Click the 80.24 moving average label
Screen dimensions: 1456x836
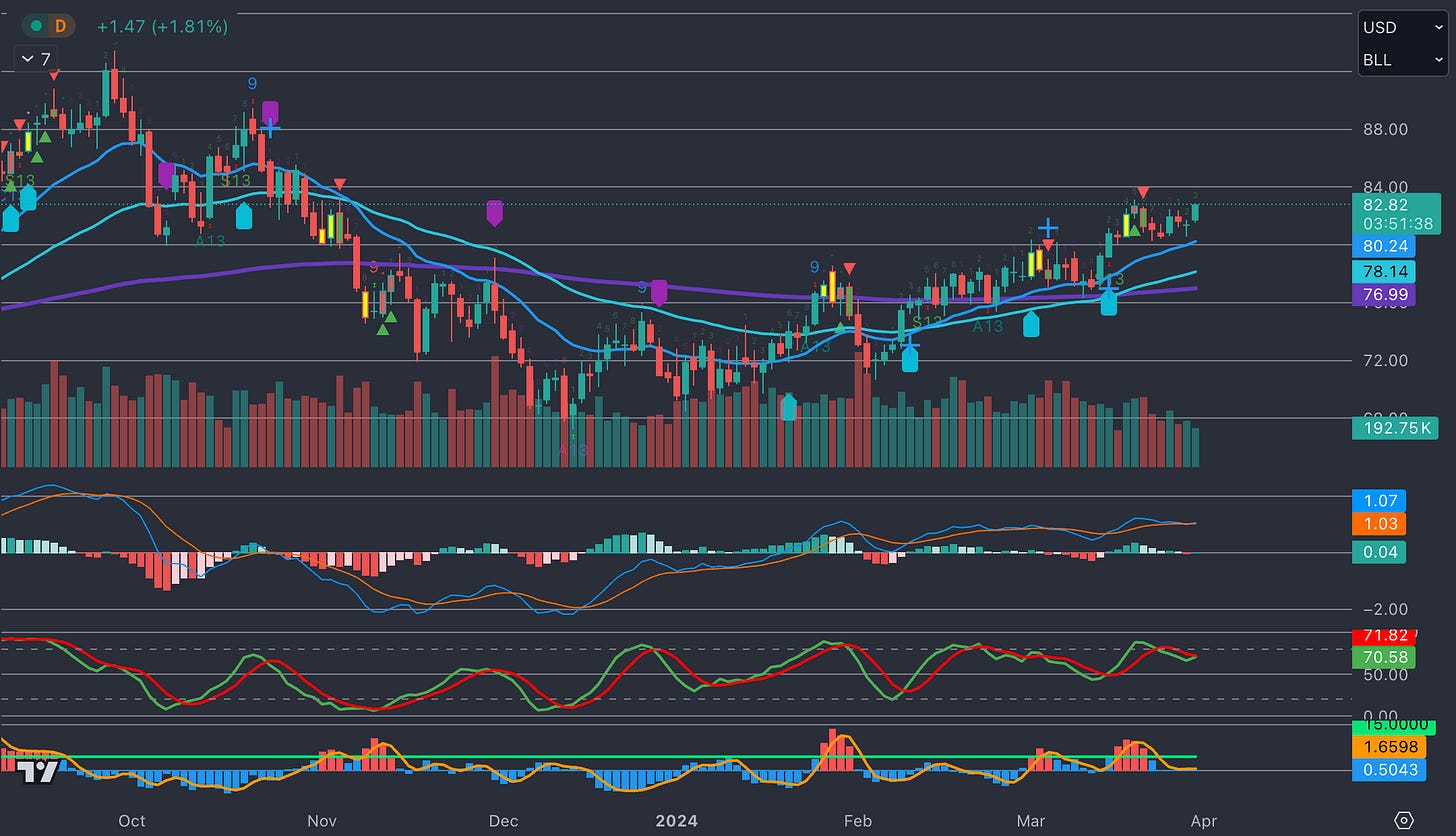coord(1383,246)
